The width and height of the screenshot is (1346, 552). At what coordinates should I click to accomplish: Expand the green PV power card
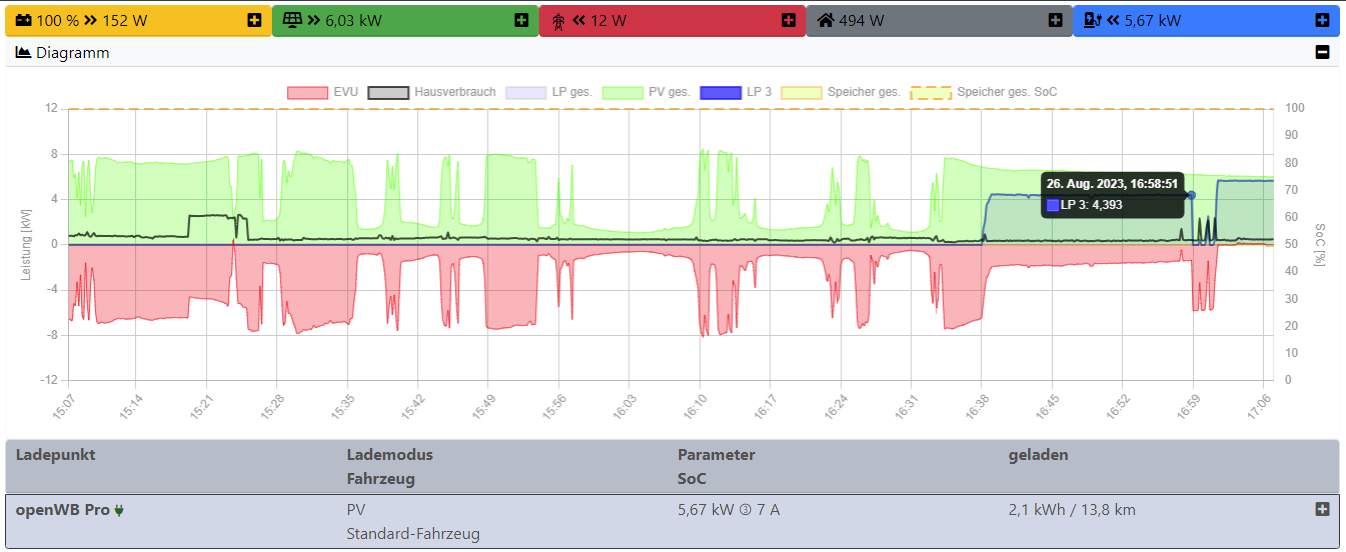[521, 20]
